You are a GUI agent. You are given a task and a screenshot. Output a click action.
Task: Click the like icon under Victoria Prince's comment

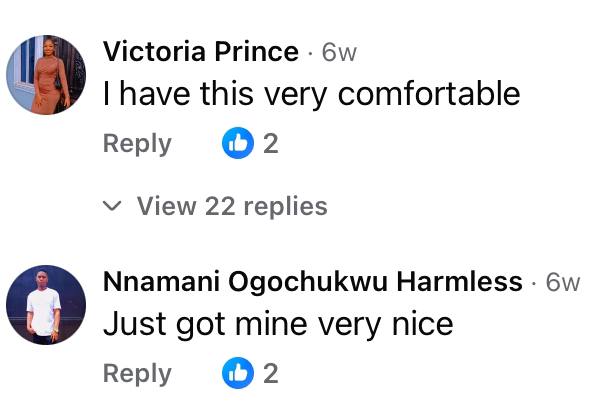238,144
